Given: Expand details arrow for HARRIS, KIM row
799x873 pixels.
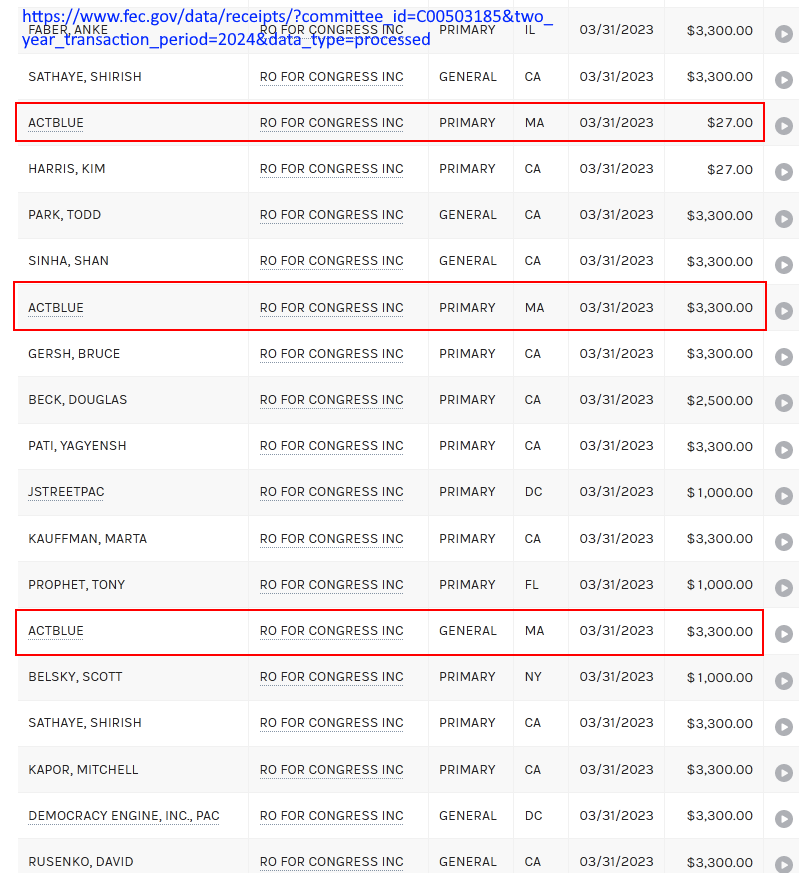Looking at the screenshot, I should [x=783, y=172].
